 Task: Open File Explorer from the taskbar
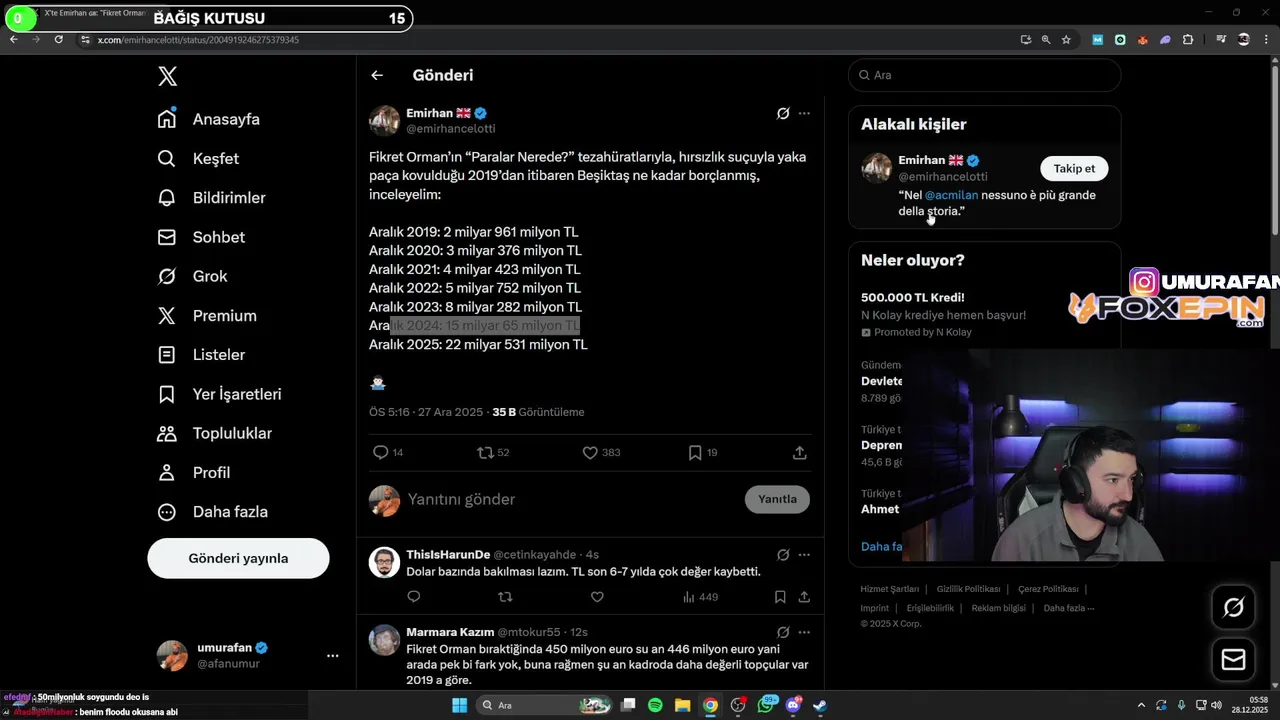[x=682, y=705]
